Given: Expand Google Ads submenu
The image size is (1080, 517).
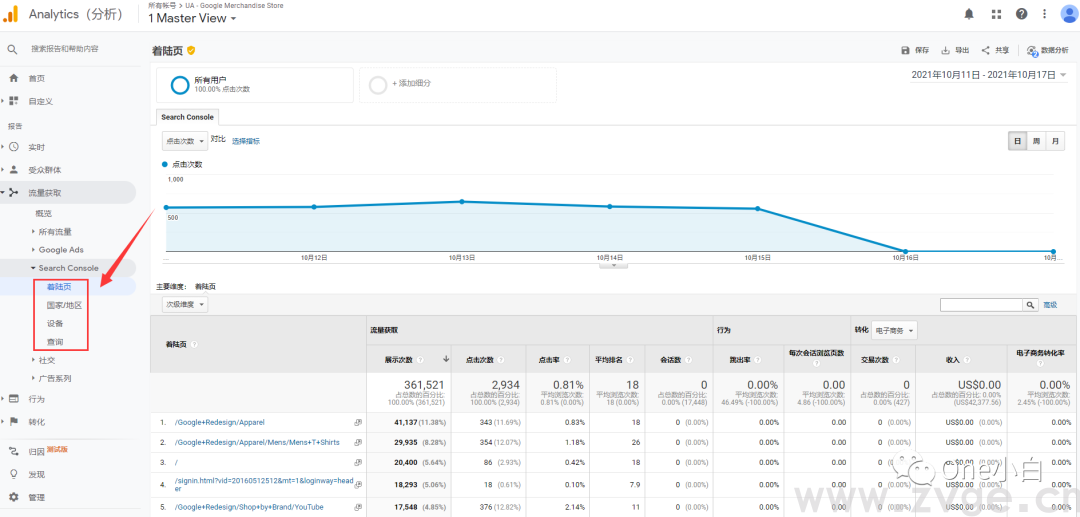Looking at the screenshot, I should (x=61, y=250).
